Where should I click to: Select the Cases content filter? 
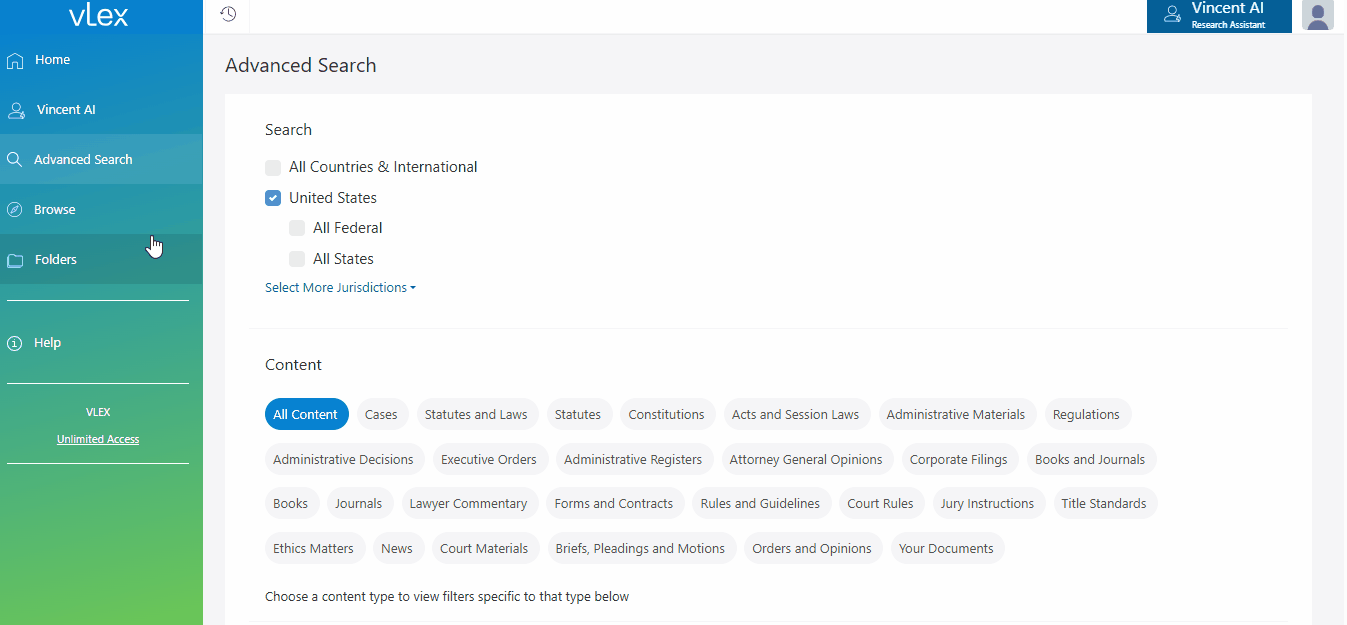tap(381, 414)
